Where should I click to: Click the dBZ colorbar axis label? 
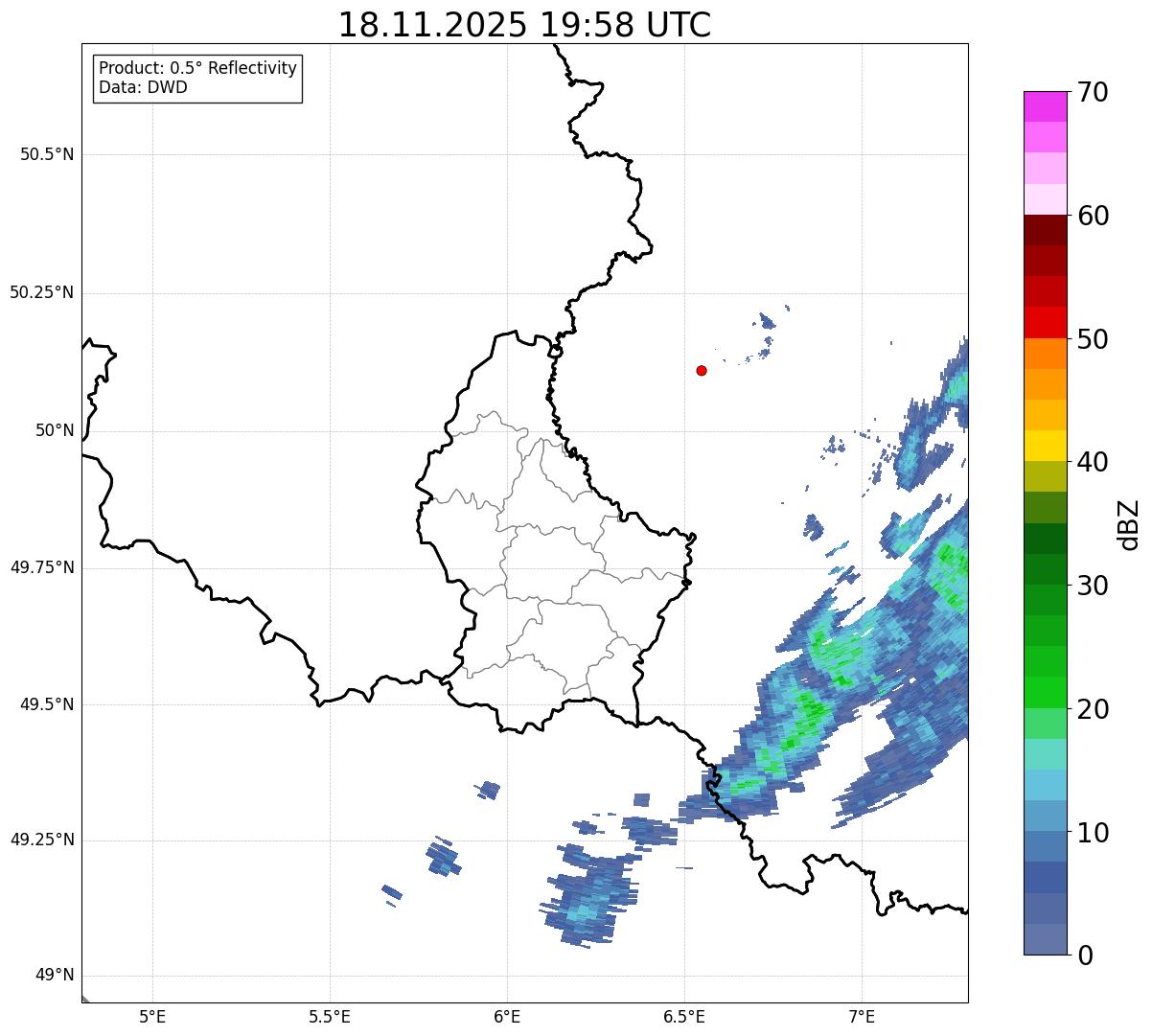point(1129,524)
